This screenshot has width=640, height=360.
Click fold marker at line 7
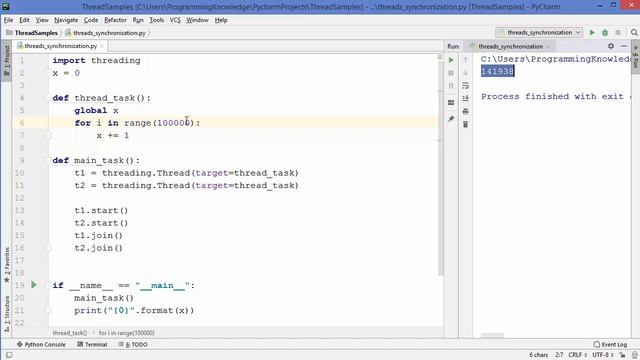tap(48, 135)
